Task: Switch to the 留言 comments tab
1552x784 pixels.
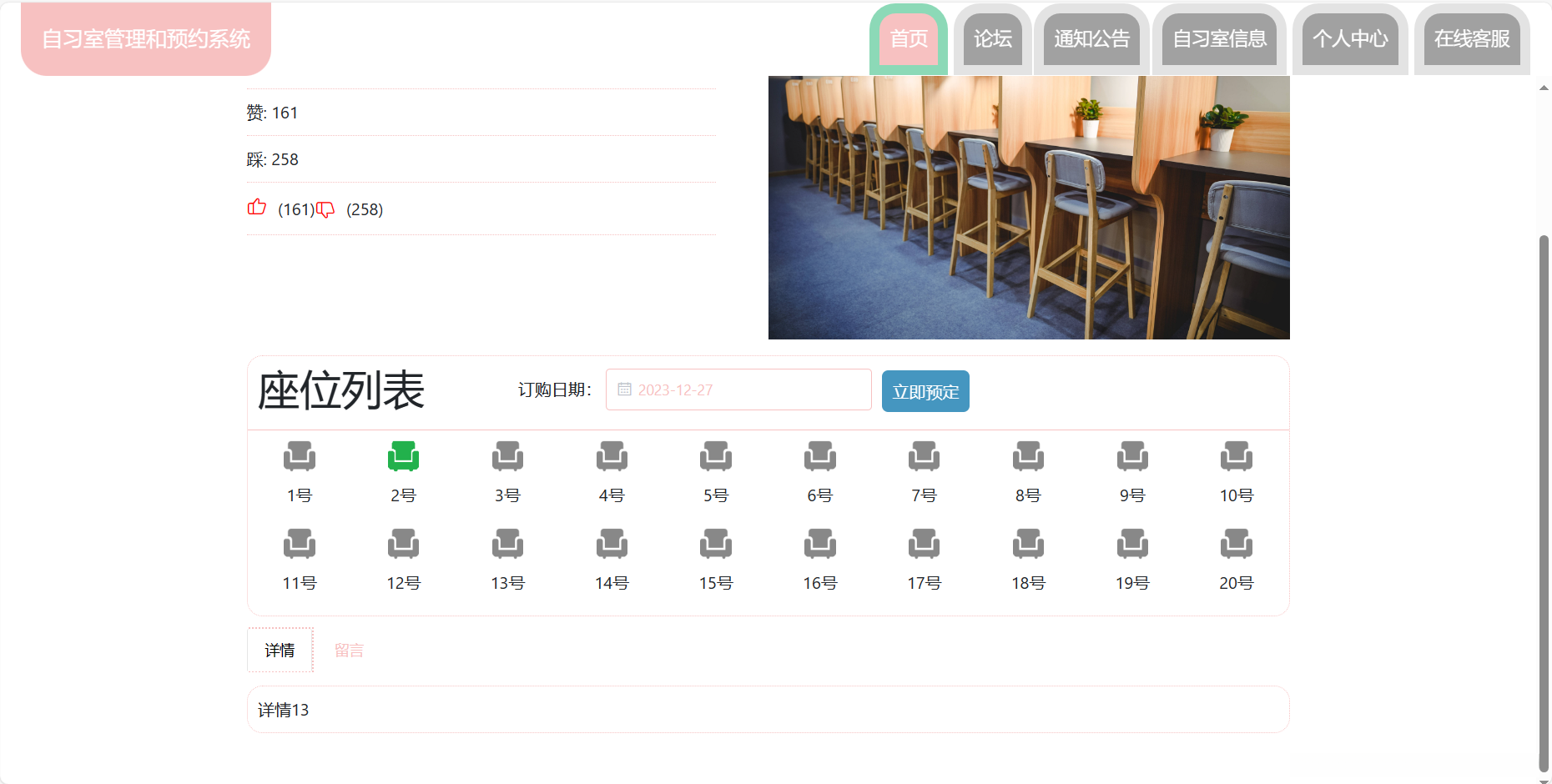Action: [349, 650]
